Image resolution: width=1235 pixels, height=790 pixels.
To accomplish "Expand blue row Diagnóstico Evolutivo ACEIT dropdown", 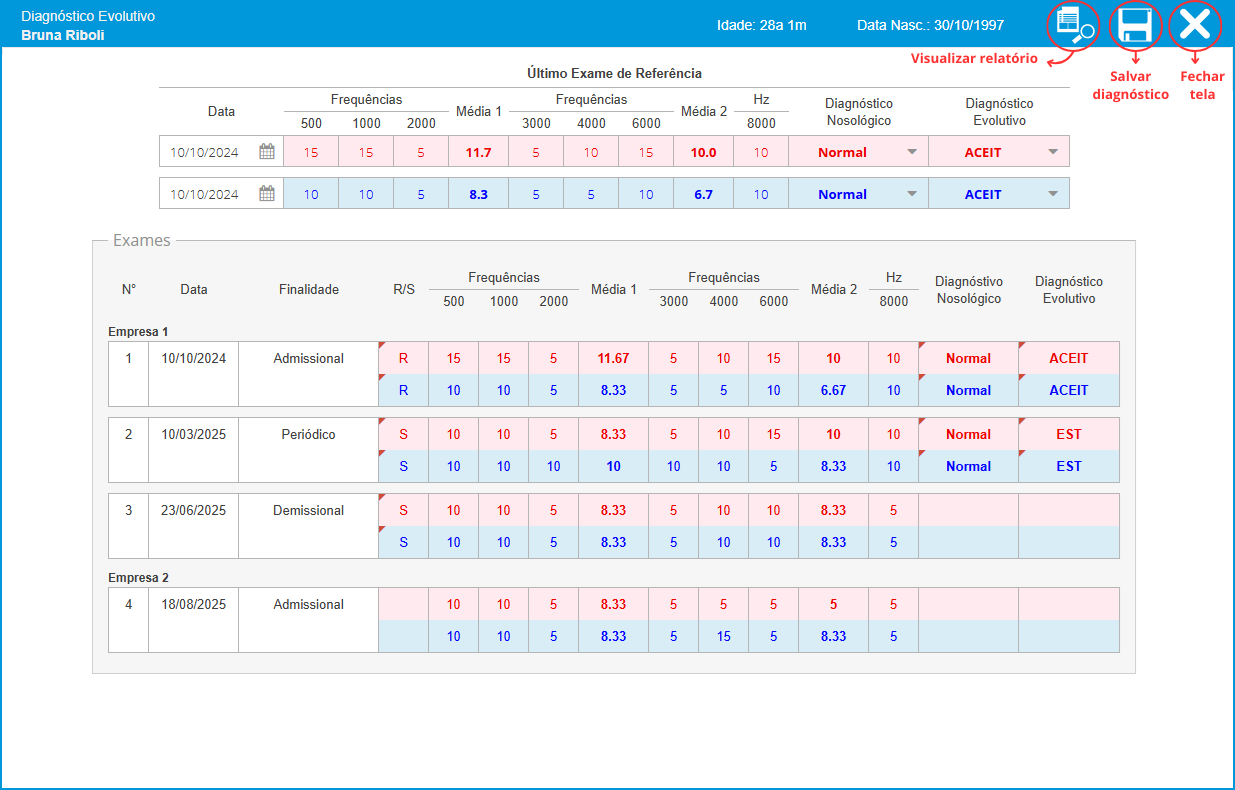I will point(1052,194).
